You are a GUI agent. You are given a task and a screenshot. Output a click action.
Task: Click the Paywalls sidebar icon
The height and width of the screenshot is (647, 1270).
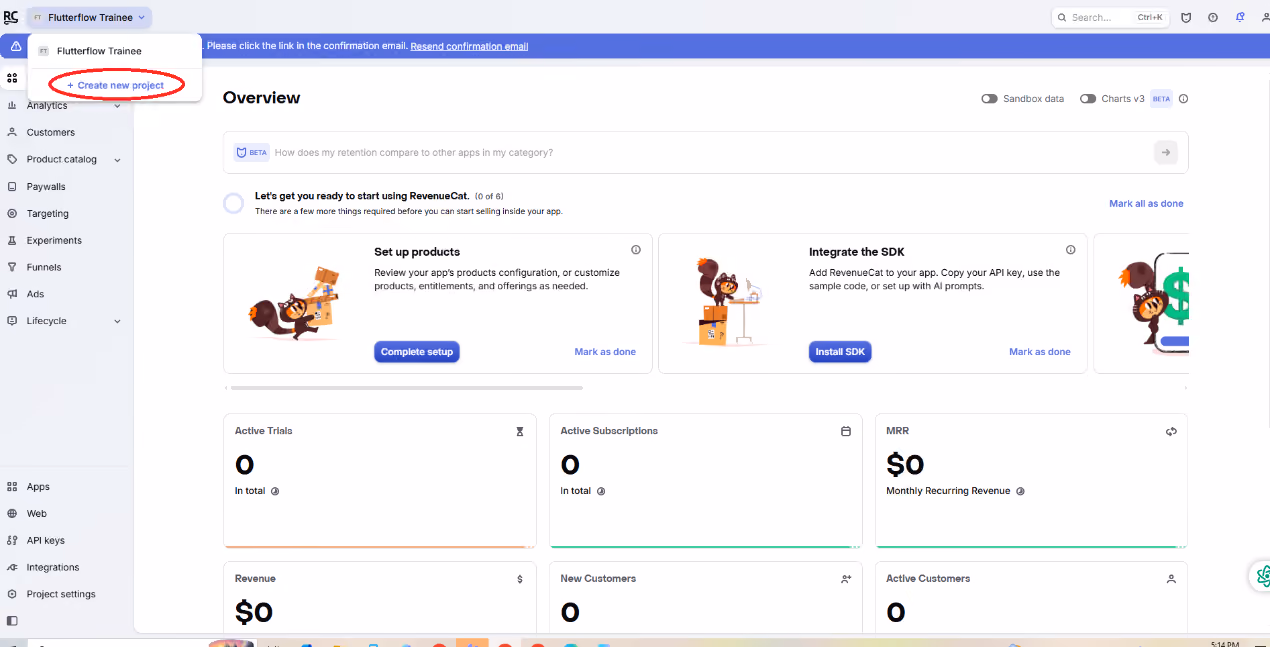12,187
